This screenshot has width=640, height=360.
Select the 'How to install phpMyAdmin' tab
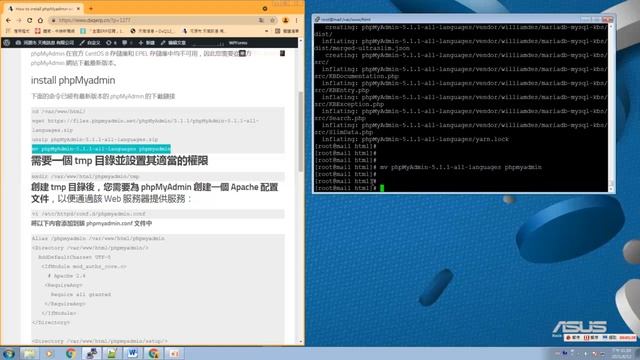43,8
